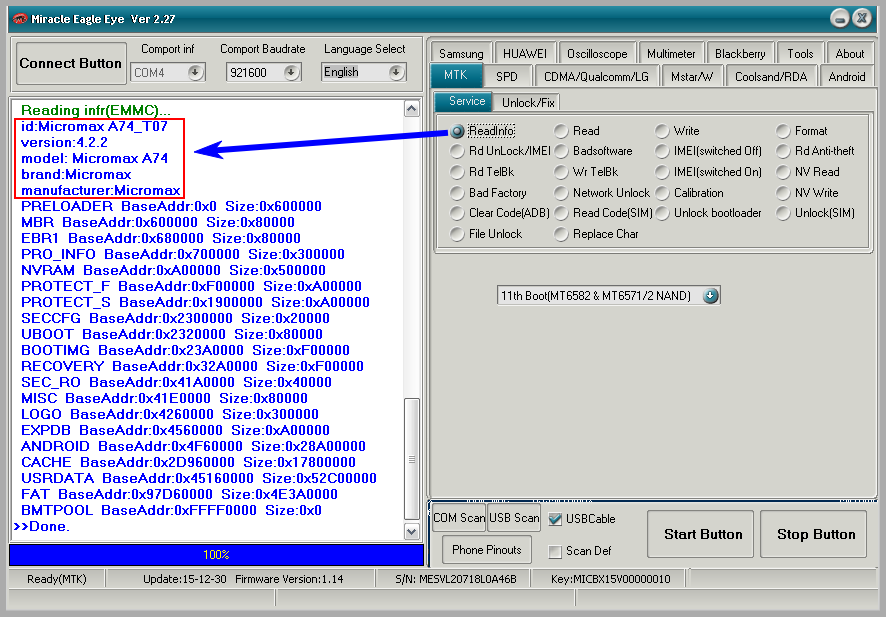
Task: Open the Coolsand/RDA tab
Action: tap(771, 76)
